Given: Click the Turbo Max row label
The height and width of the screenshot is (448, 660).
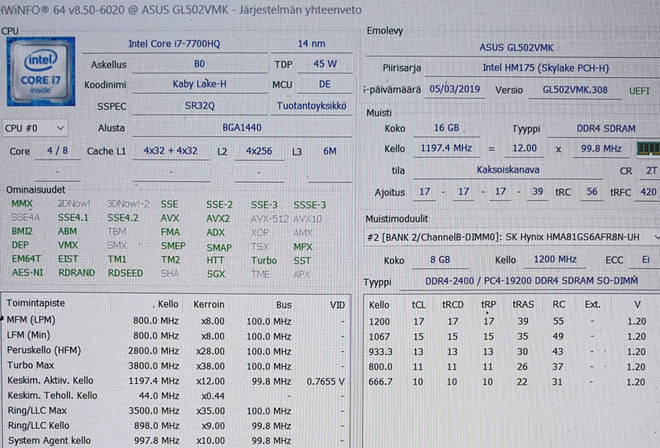Looking at the screenshot, I should [30, 365].
